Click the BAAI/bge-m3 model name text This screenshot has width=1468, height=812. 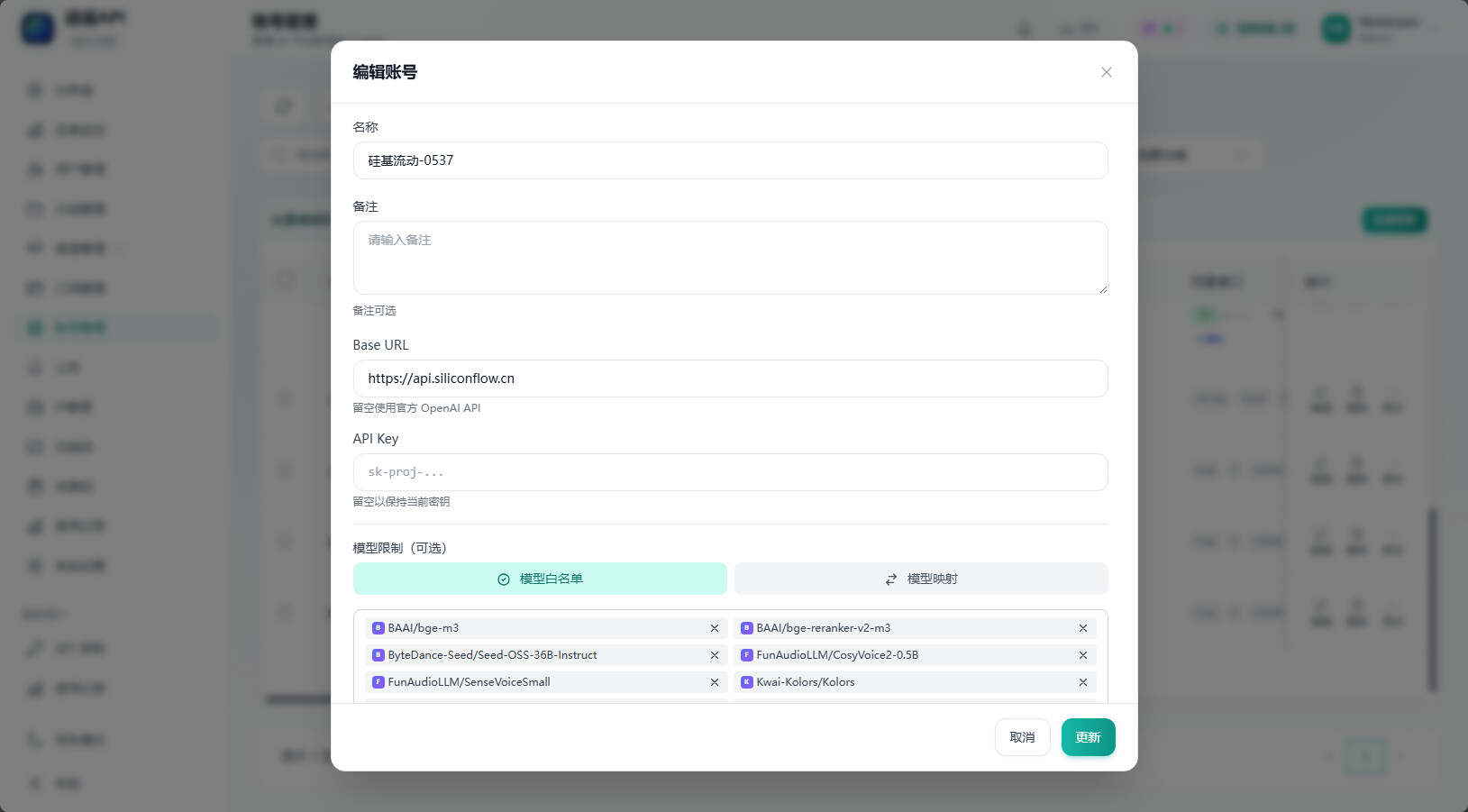pyautogui.click(x=424, y=628)
